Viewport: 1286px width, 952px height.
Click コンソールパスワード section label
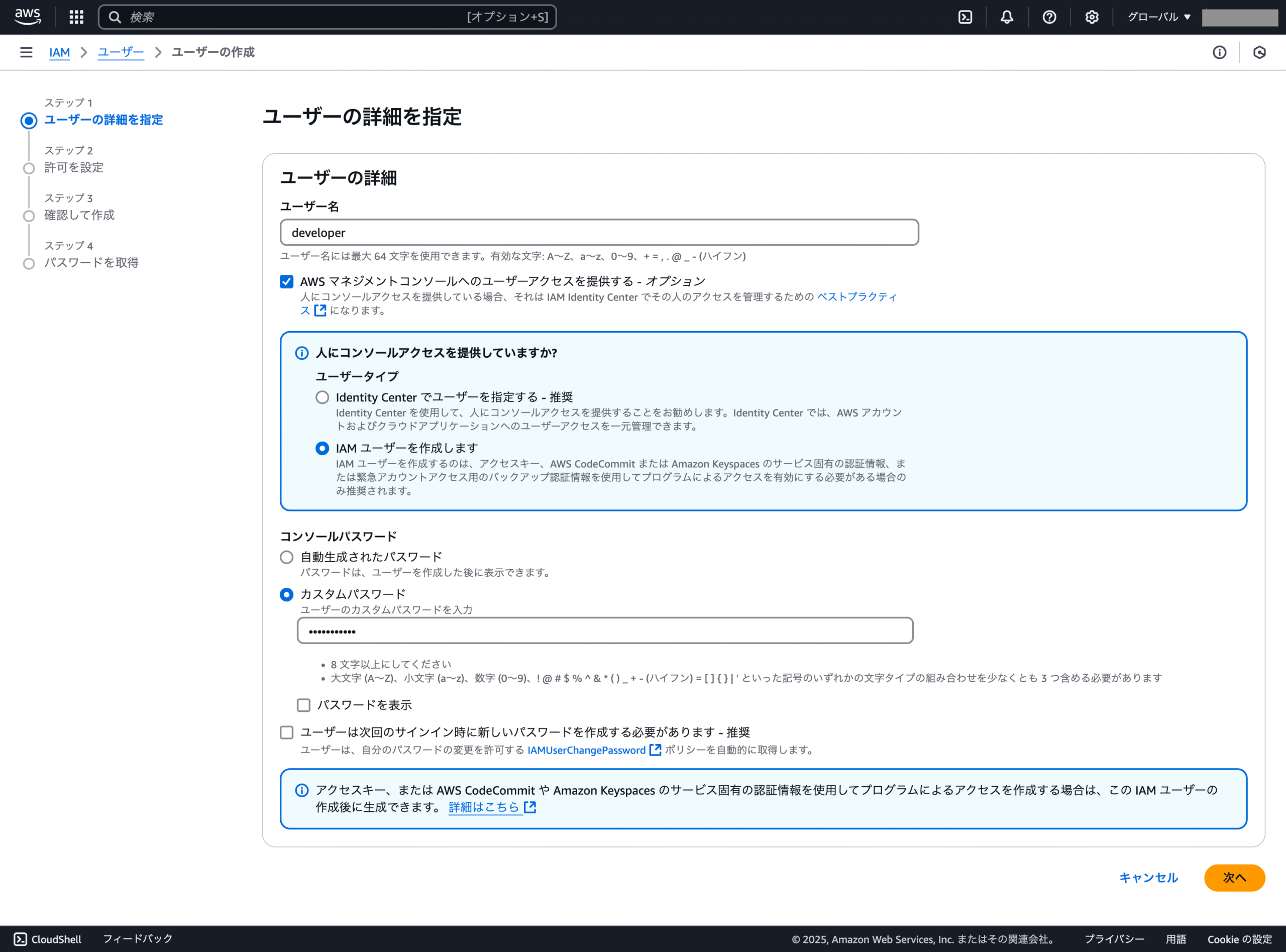tap(338, 537)
